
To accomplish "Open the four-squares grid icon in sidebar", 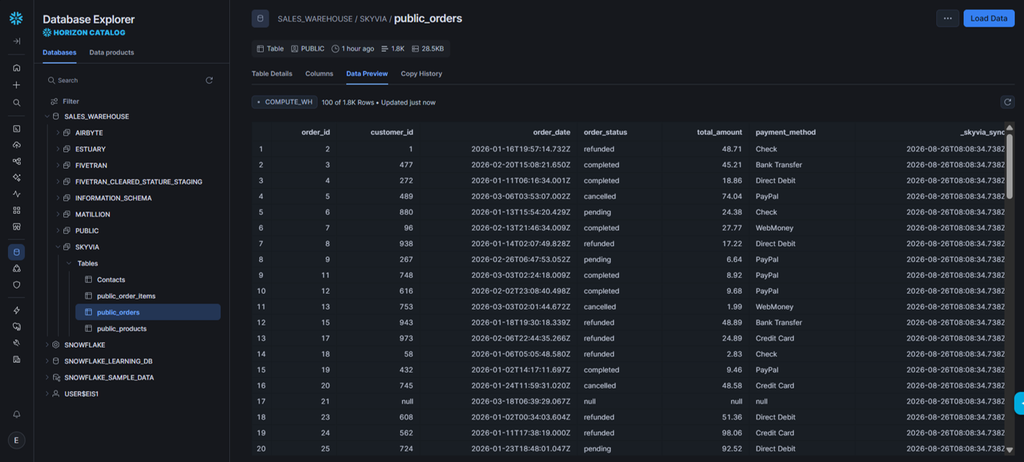I will 16,210.
